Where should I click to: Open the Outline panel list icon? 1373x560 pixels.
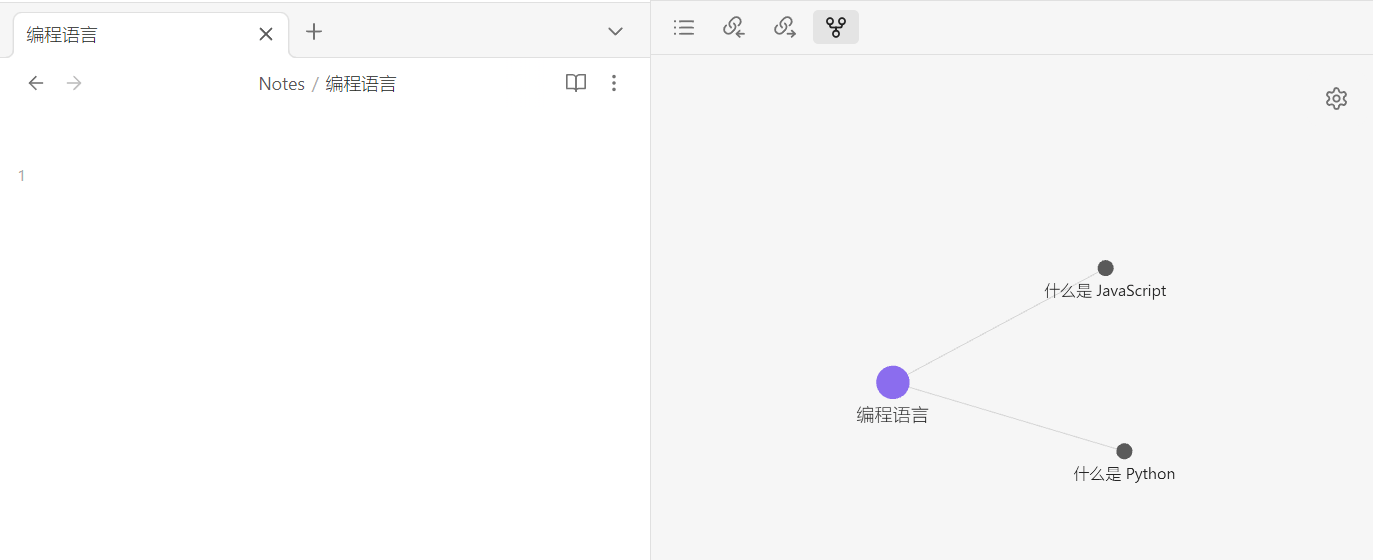(x=684, y=28)
